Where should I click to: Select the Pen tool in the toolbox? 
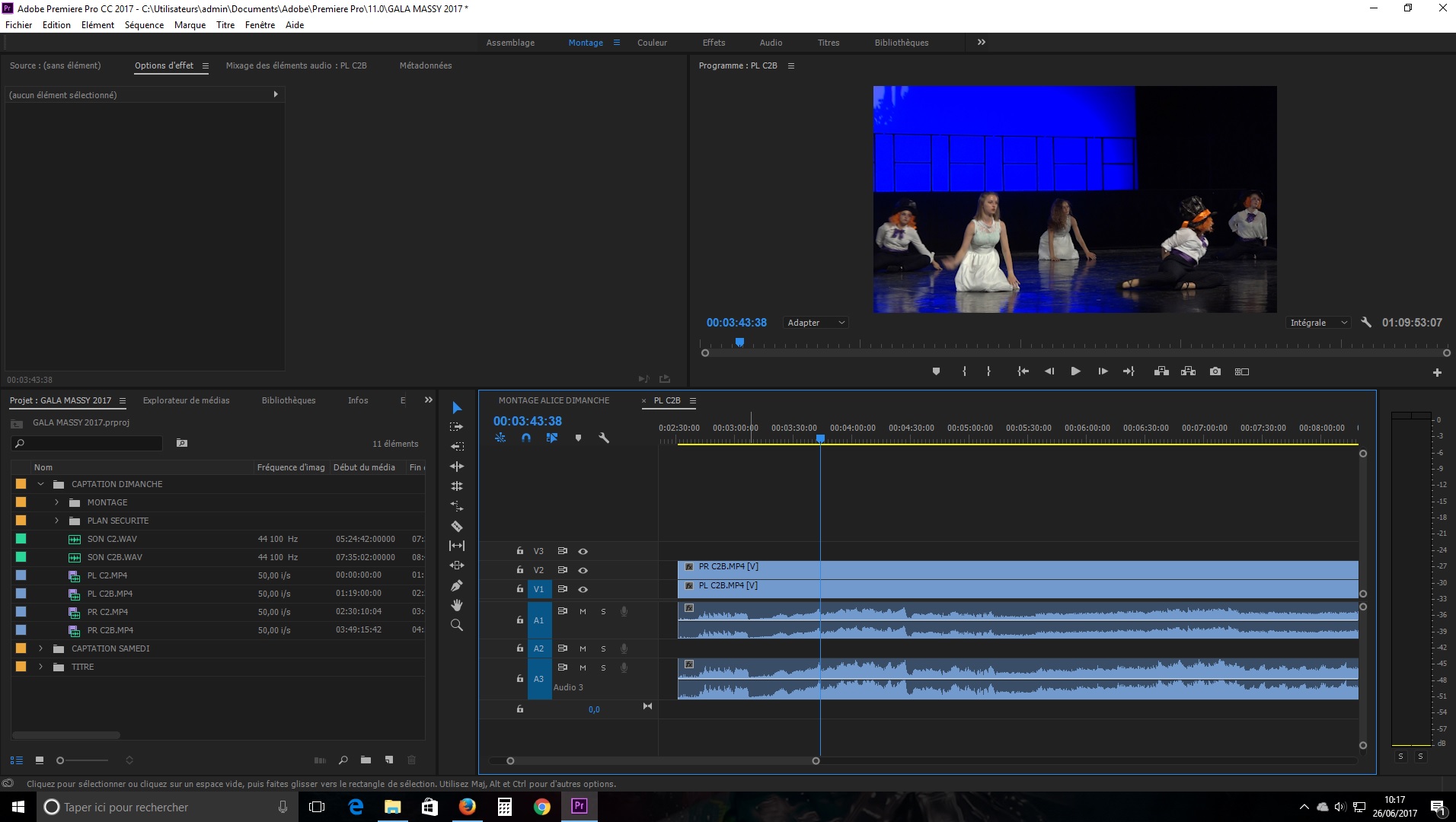click(457, 585)
